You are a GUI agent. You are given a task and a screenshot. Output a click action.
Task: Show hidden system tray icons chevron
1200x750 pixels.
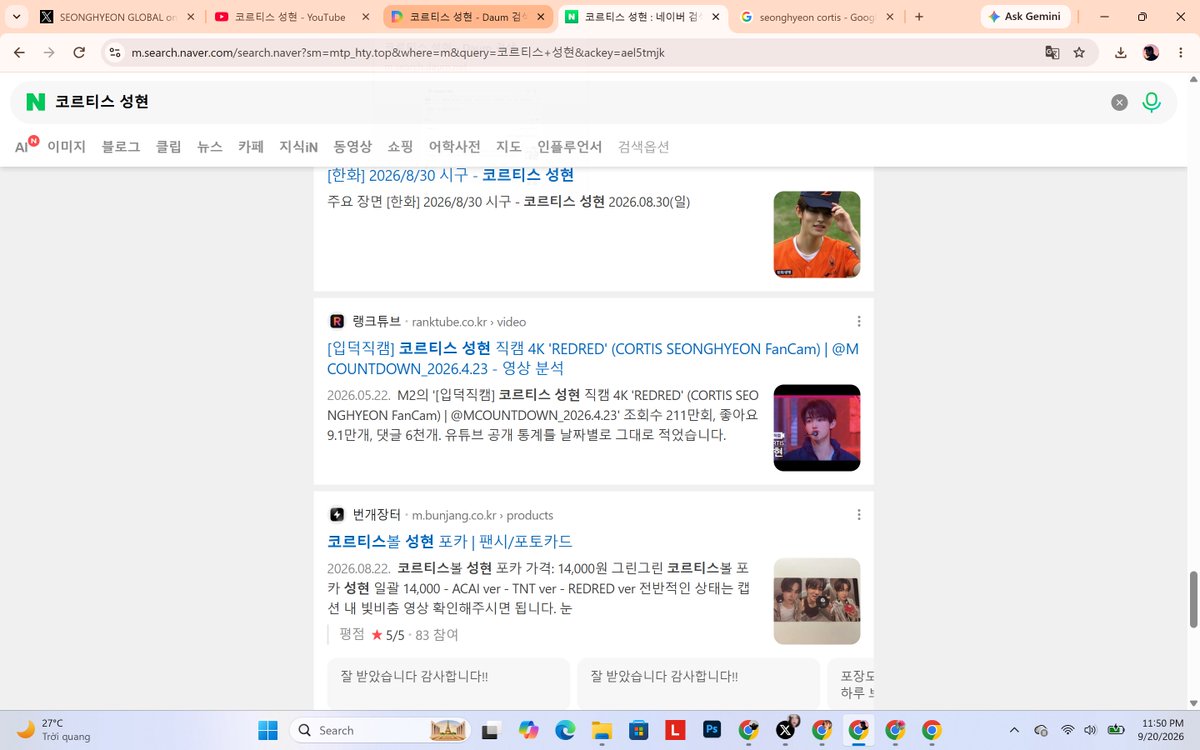tap(1015, 730)
